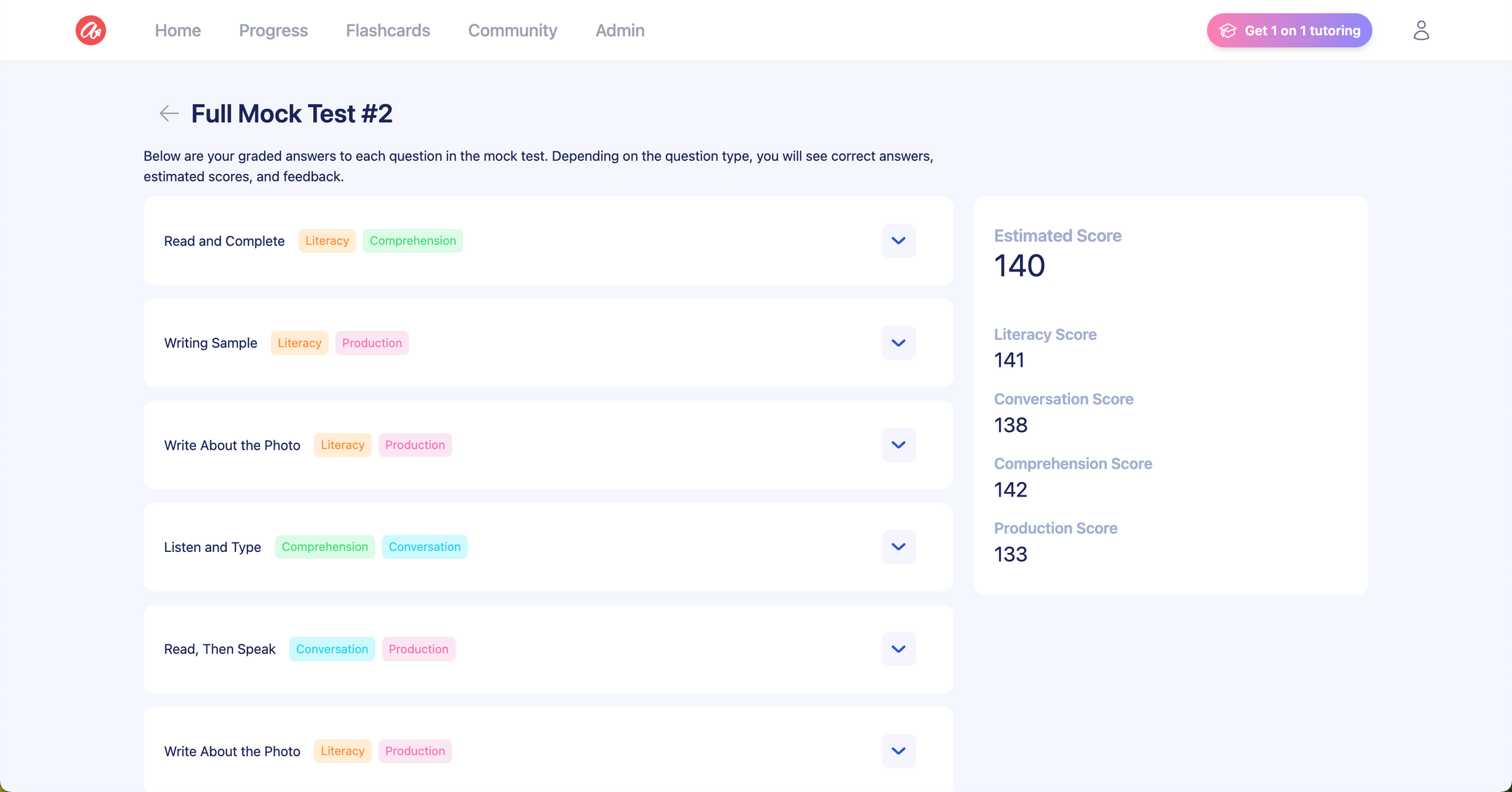The image size is (1512, 792).
Task: Expand the Writing Sample section
Action: (898, 343)
